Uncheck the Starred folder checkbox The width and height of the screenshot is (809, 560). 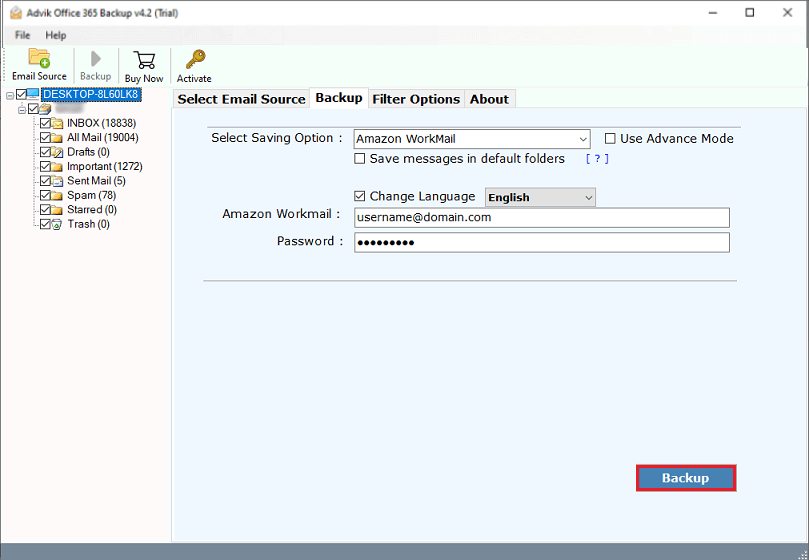(45, 210)
